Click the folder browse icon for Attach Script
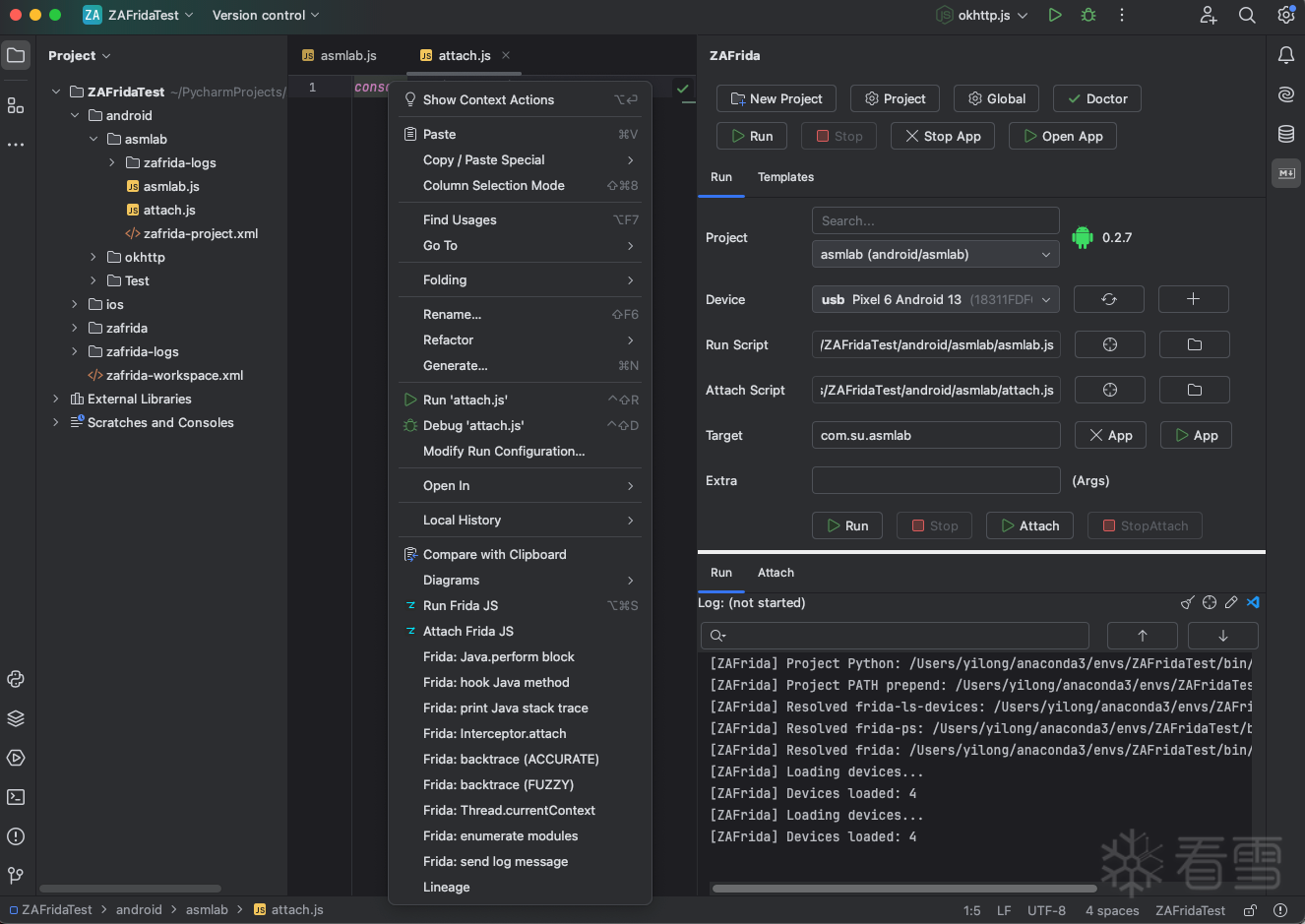 click(1194, 390)
